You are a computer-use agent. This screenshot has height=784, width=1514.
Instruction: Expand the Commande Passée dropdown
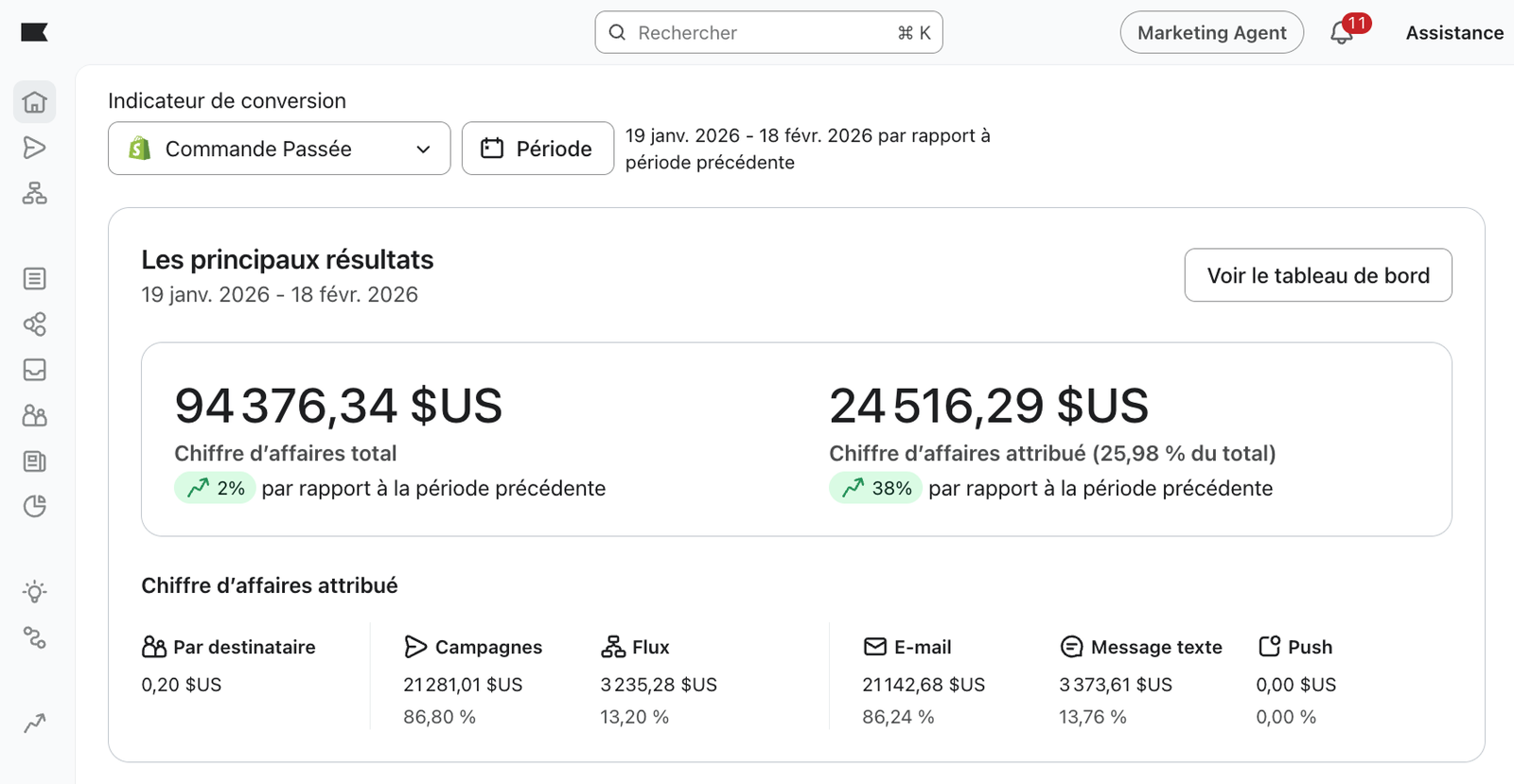point(279,148)
